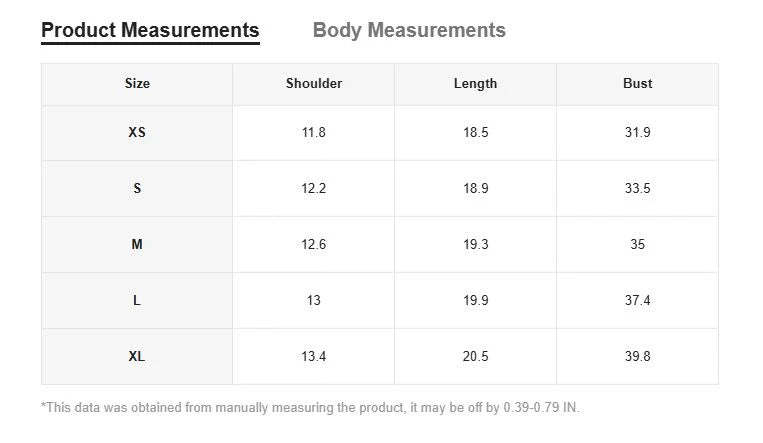The height and width of the screenshot is (443, 763).
Task: Switch to the Product Measurements tab
Action: 150,30
